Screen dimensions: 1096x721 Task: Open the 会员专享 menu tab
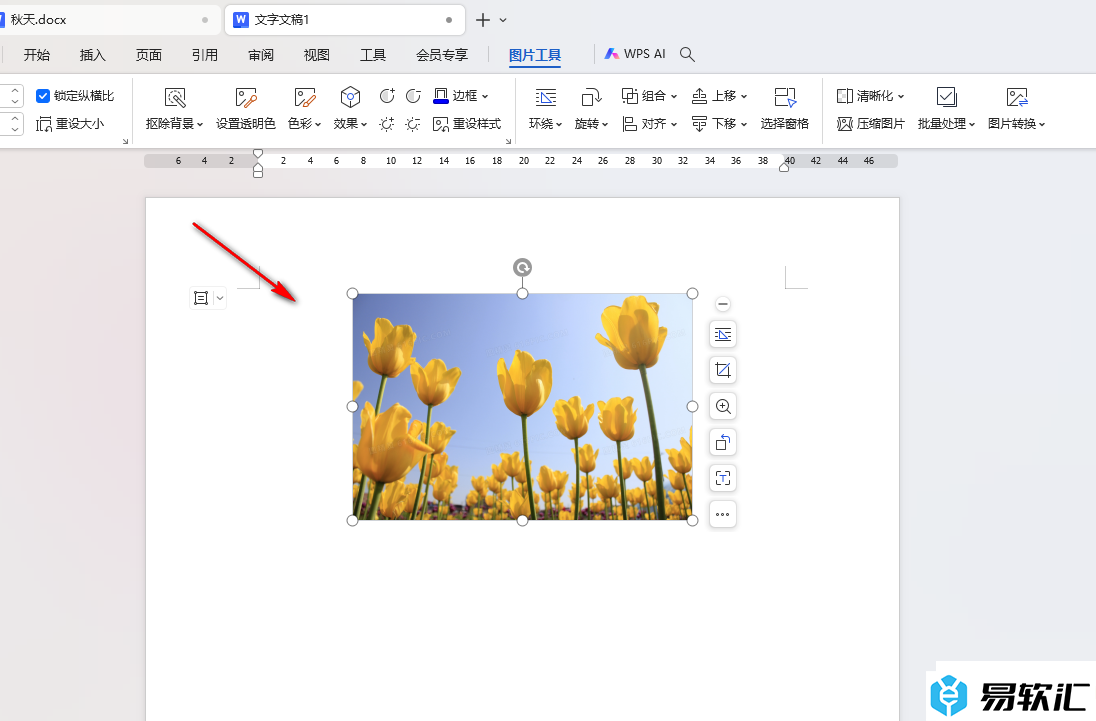[442, 54]
